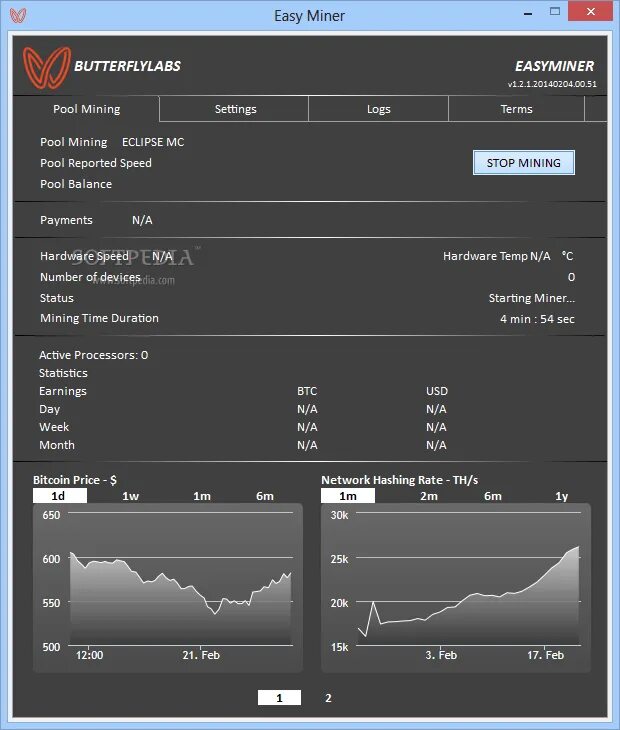Close the Easy Miner window
This screenshot has height=730, width=620.
[x=590, y=11]
